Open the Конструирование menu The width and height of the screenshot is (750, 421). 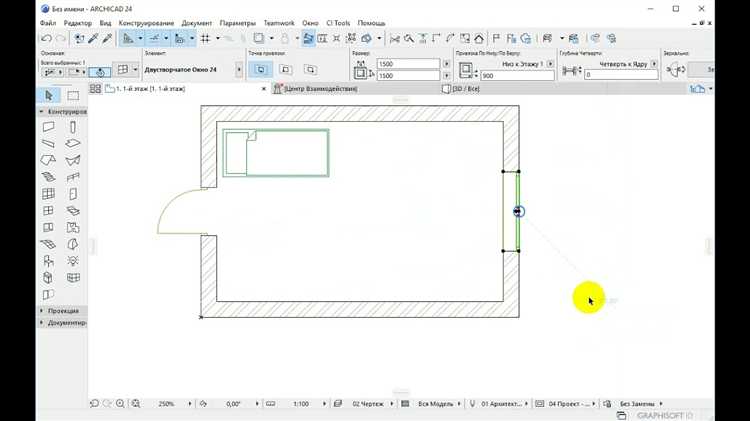pyautogui.click(x=146, y=23)
